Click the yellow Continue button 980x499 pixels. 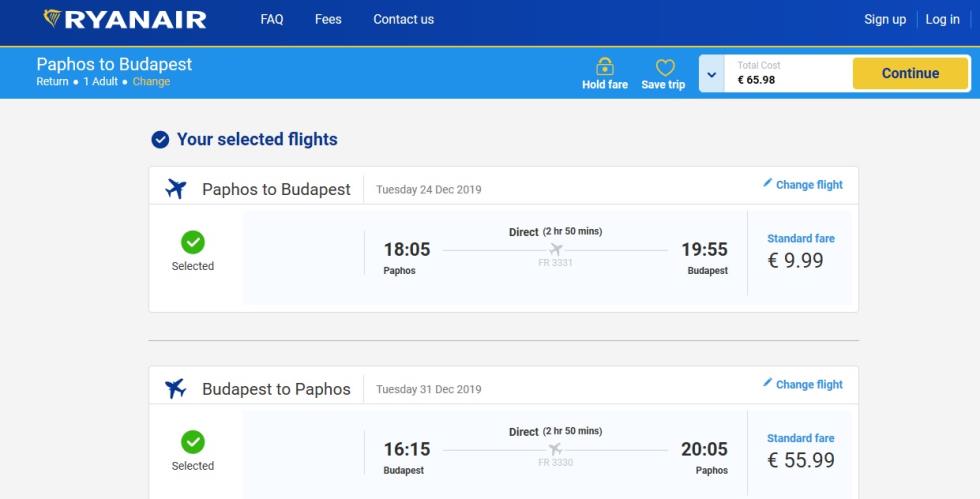point(910,73)
